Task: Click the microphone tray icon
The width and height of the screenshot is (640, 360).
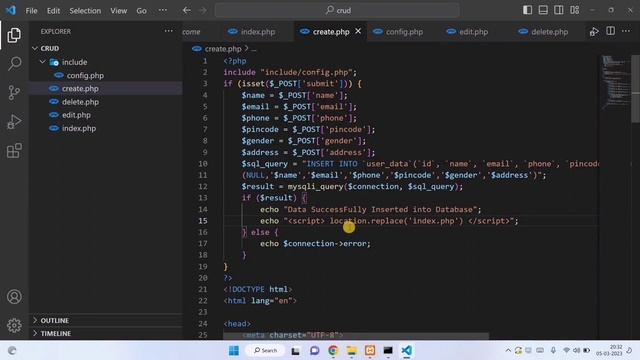Action: tap(553, 351)
